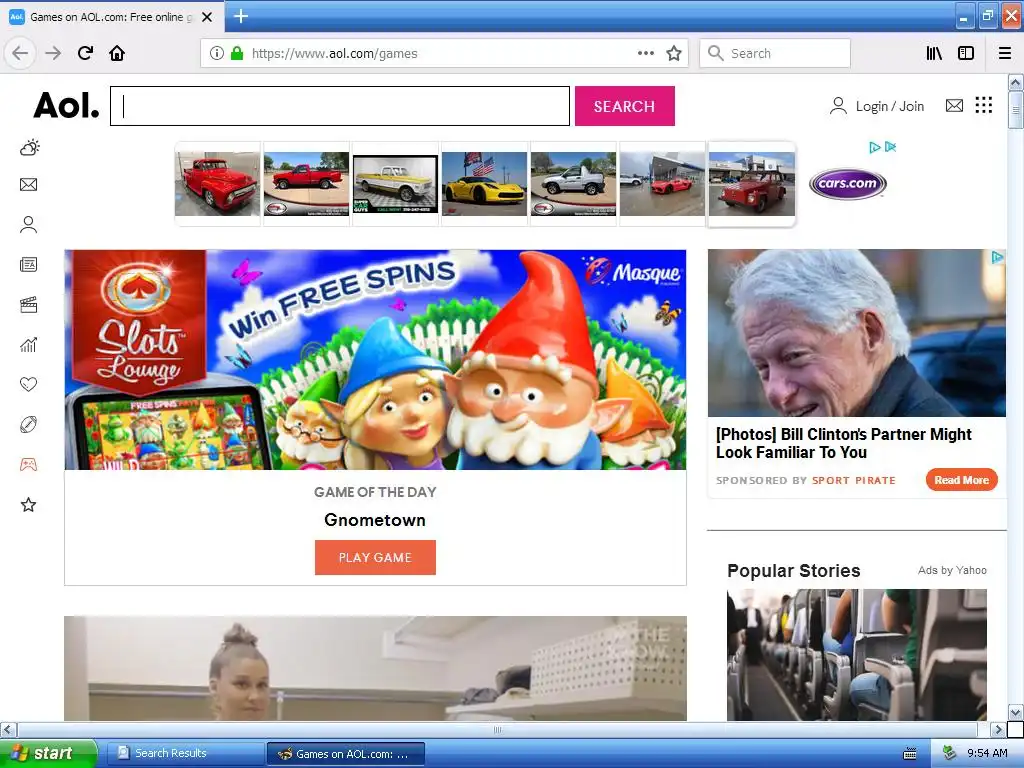Open the person profile icon in the left sidebar
1024x768 pixels.
tap(29, 225)
